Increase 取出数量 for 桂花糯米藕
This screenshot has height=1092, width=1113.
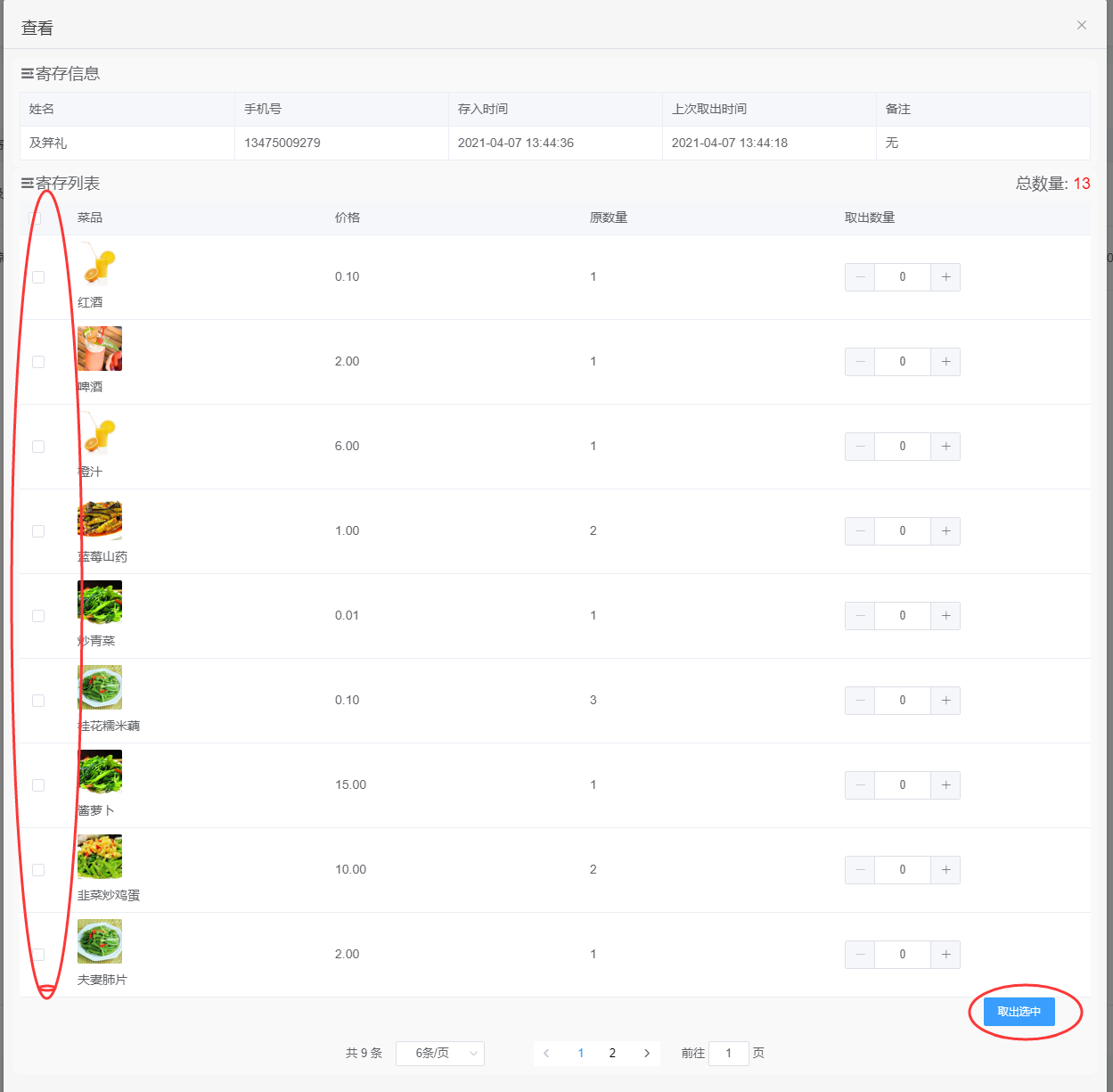coord(945,701)
